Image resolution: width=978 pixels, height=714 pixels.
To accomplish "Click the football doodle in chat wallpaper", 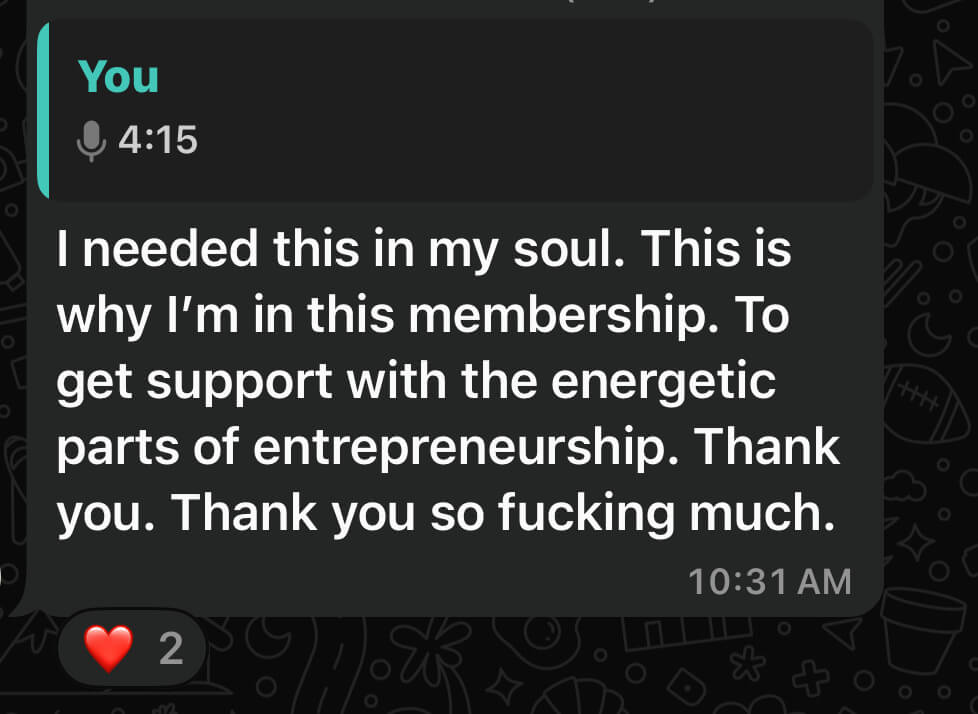I will click(924, 404).
